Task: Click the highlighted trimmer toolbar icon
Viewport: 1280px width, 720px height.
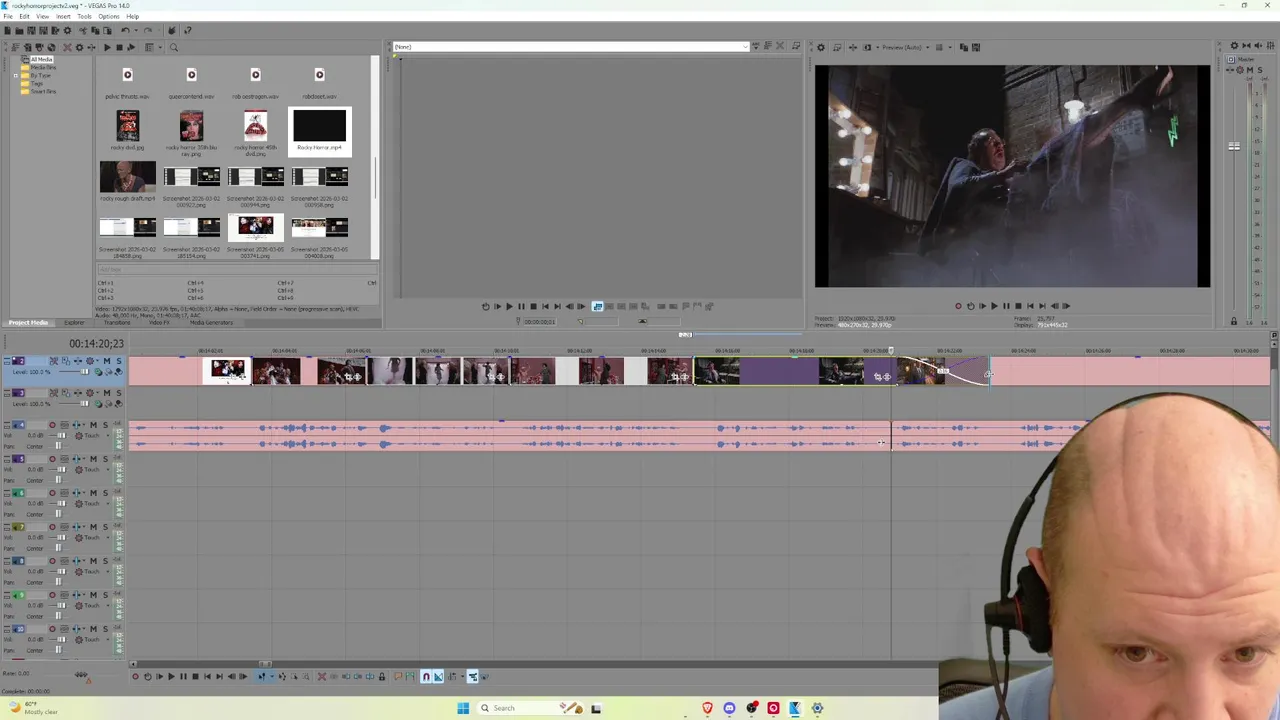Action: [x=597, y=307]
